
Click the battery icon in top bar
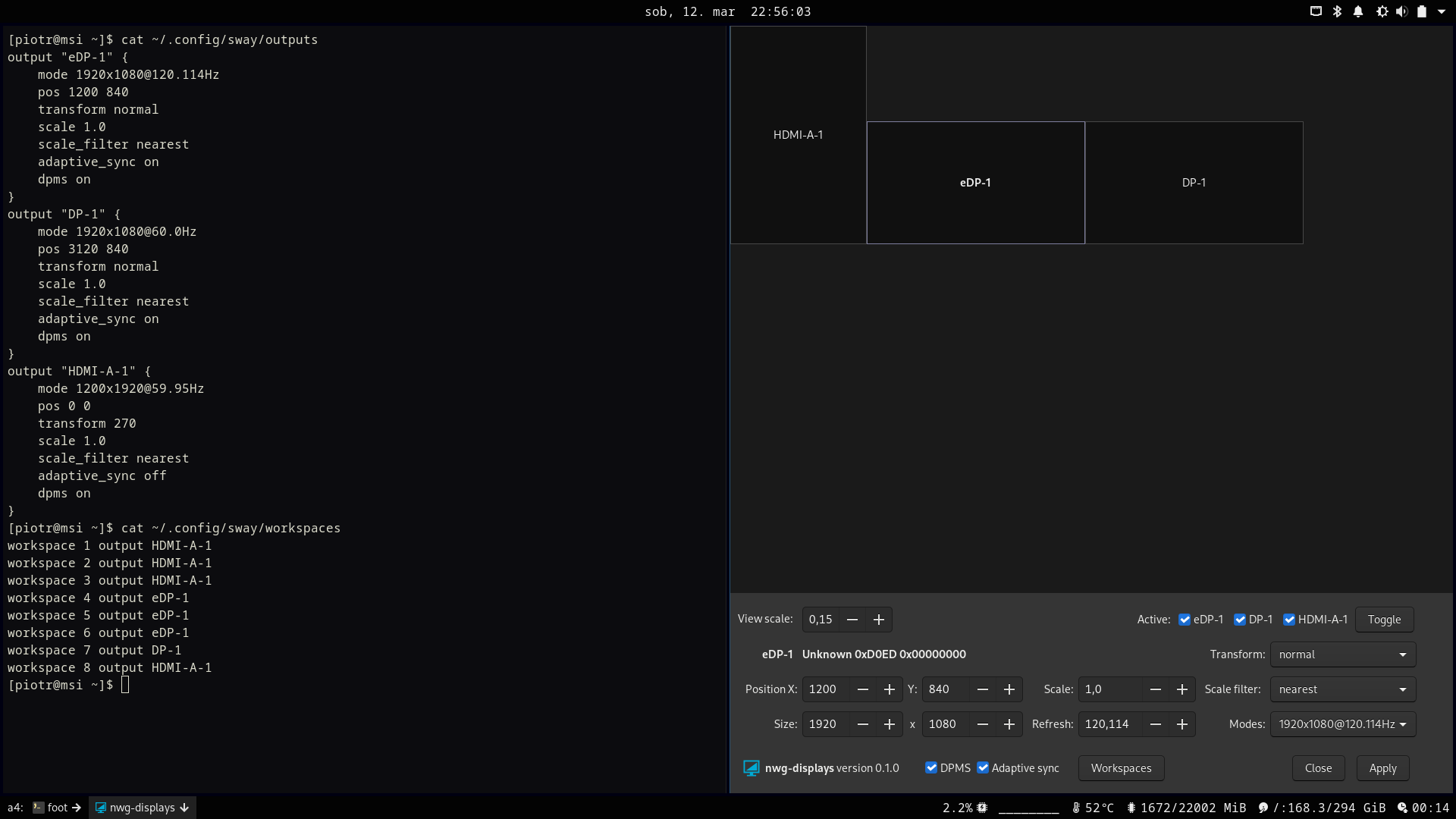(1422, 11)
